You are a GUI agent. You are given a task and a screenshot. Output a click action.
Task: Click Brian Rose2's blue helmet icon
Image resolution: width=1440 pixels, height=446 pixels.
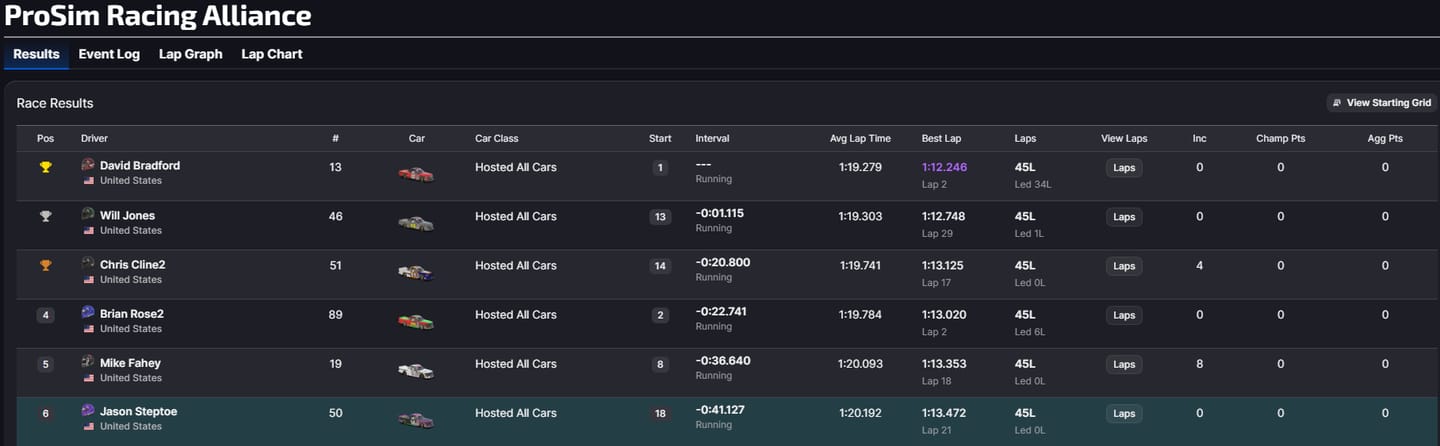[x=88, y=313]
